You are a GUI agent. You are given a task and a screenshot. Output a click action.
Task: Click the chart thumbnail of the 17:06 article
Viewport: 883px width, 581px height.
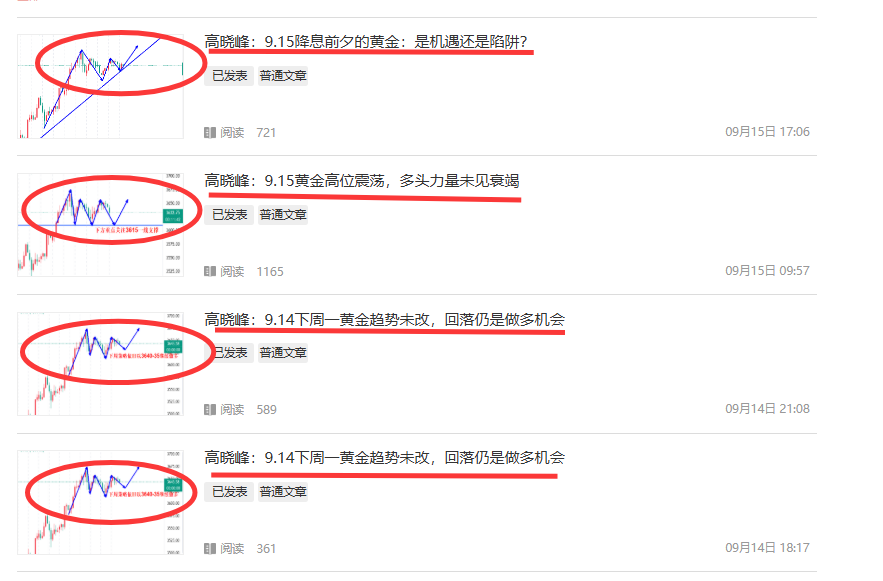[x=100, y=86]
